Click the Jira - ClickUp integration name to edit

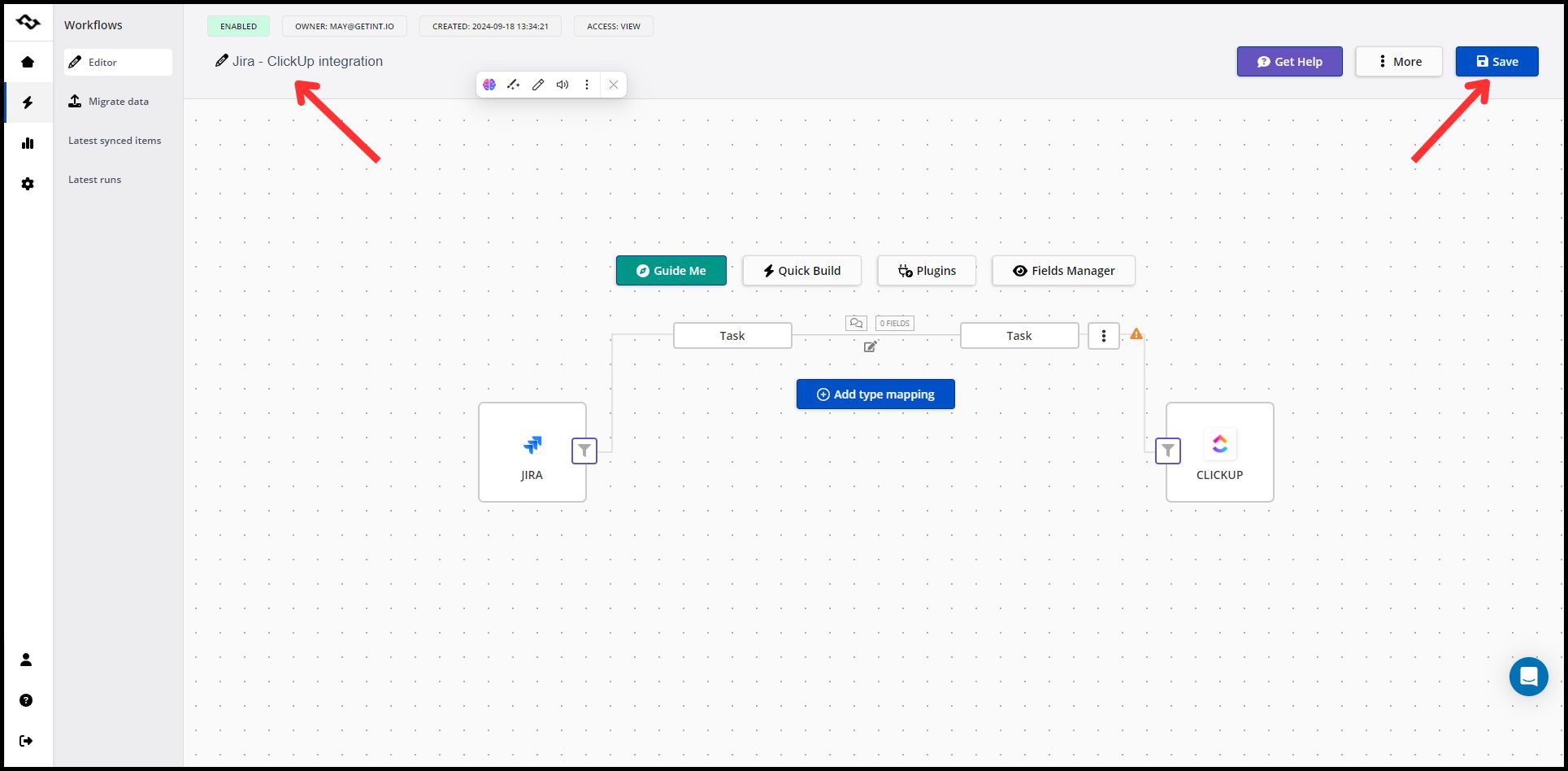(307, 62)
